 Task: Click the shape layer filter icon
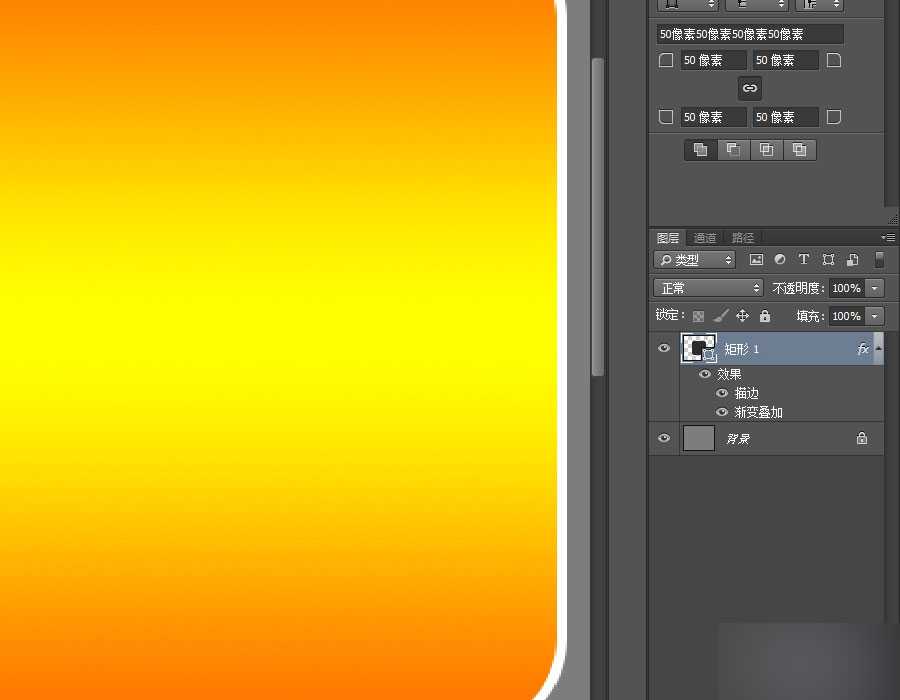pos(828,260)
